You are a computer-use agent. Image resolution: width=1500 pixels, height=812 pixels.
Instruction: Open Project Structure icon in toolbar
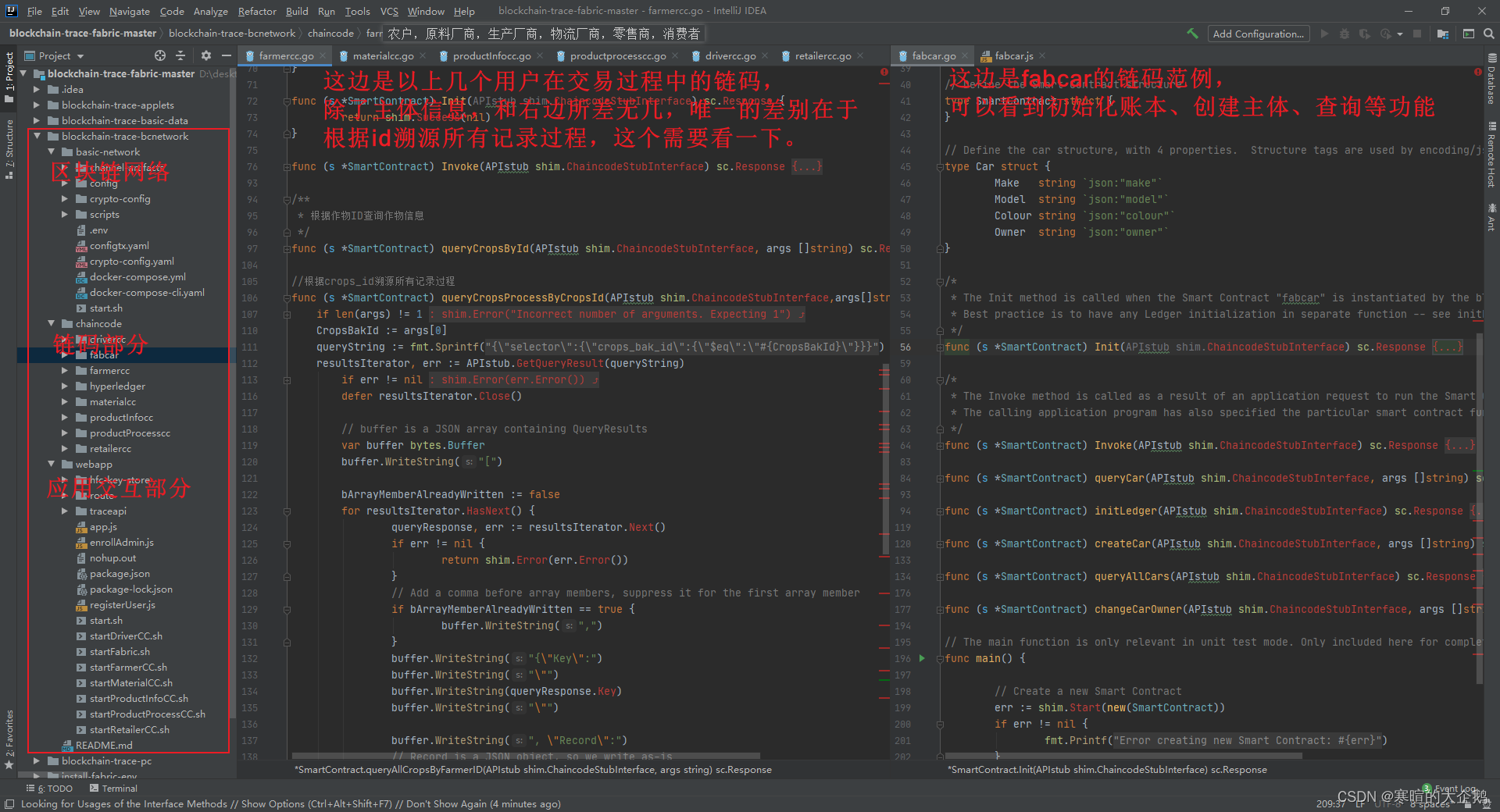click(x=1442, y=34)
